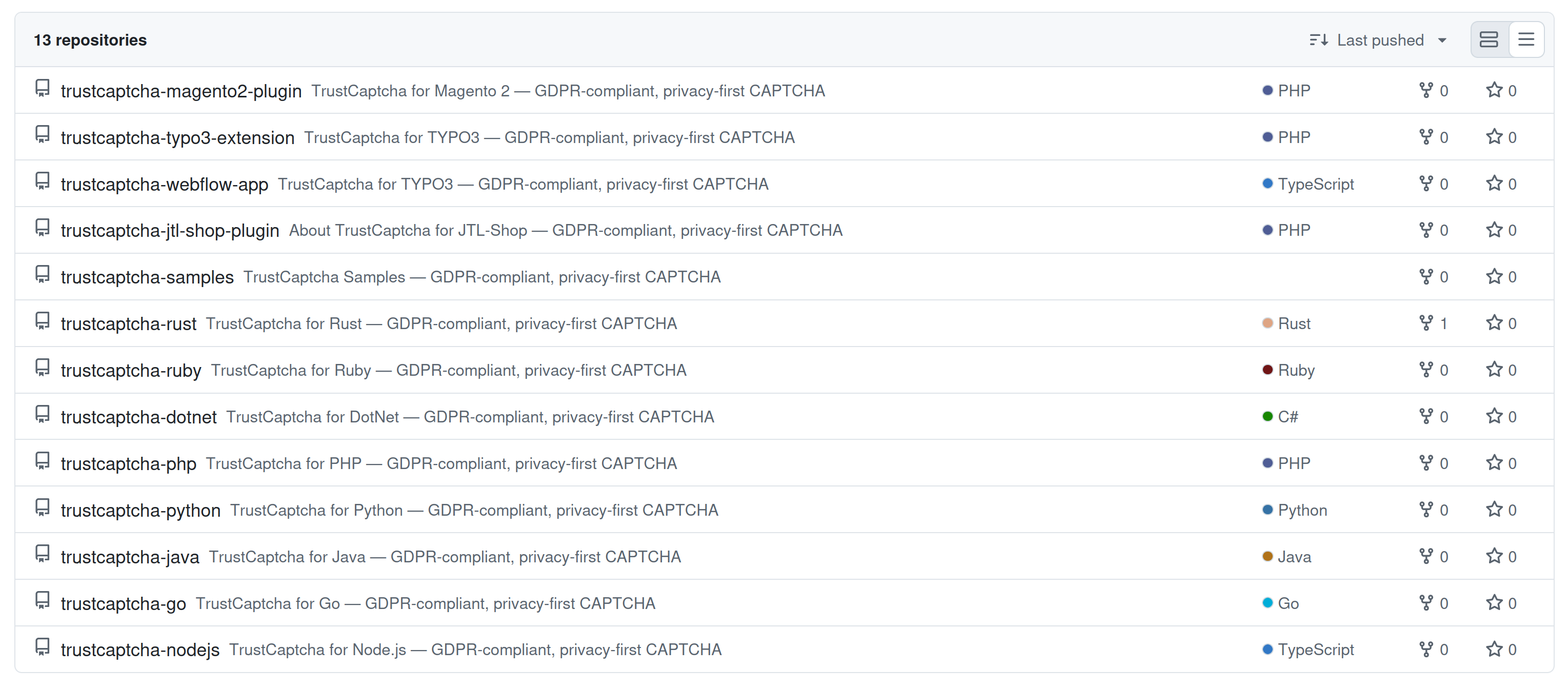Viewport: 1568px width, 690px height.
Task: Click the C# language color dot
Action: pos(1268,417)
